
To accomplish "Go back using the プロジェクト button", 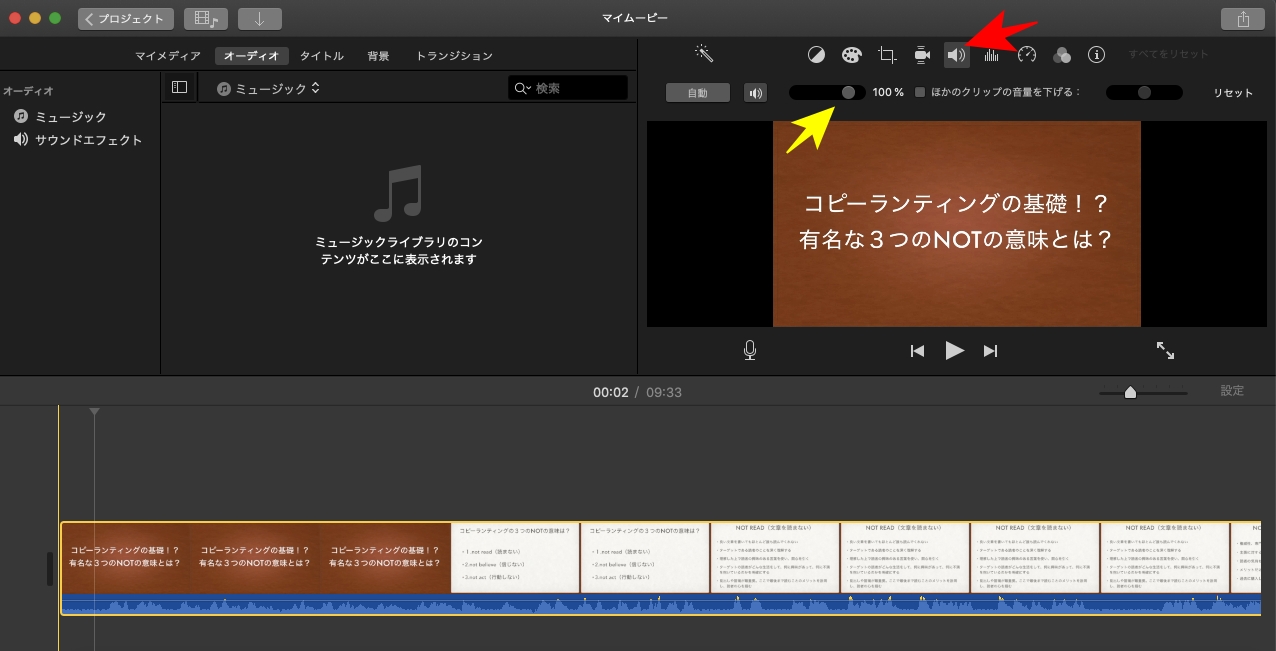I will [x=126, y=19].
